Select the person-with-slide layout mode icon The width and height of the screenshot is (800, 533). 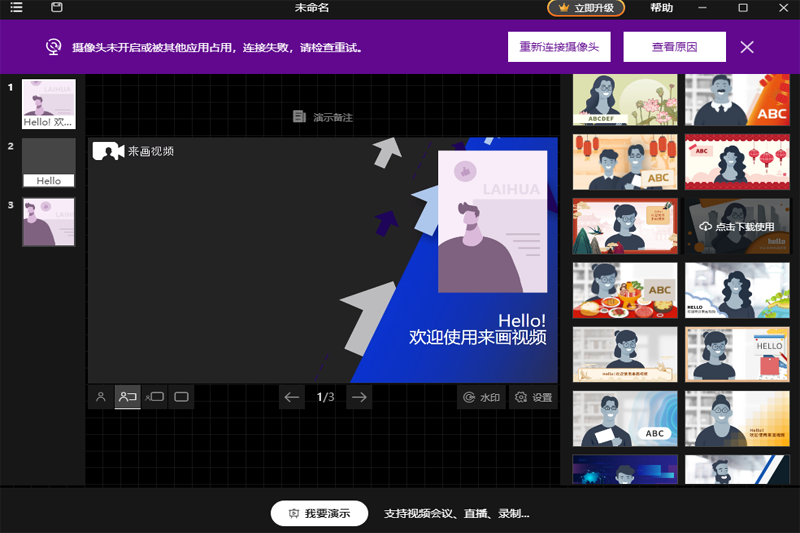[x=128, y=397]
